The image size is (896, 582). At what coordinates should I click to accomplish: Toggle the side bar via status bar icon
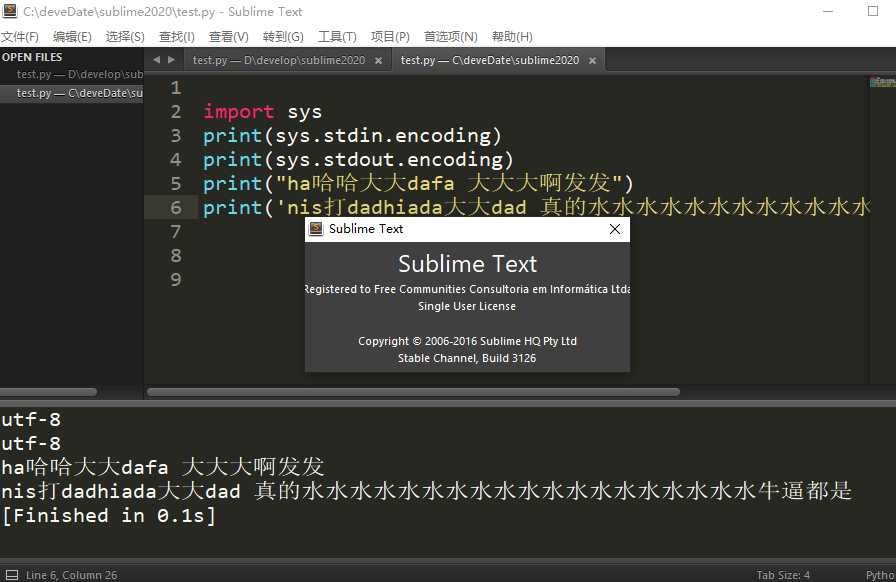tap(12, 575)
